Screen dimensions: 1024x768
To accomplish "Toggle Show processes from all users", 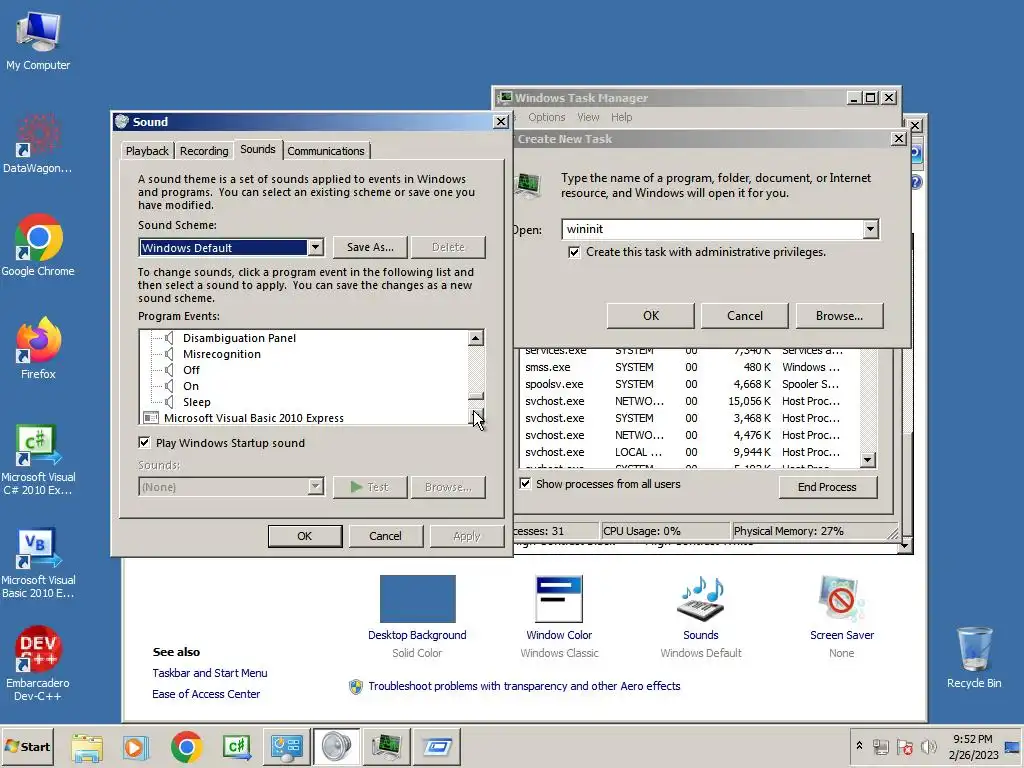I will coord(525,483).
